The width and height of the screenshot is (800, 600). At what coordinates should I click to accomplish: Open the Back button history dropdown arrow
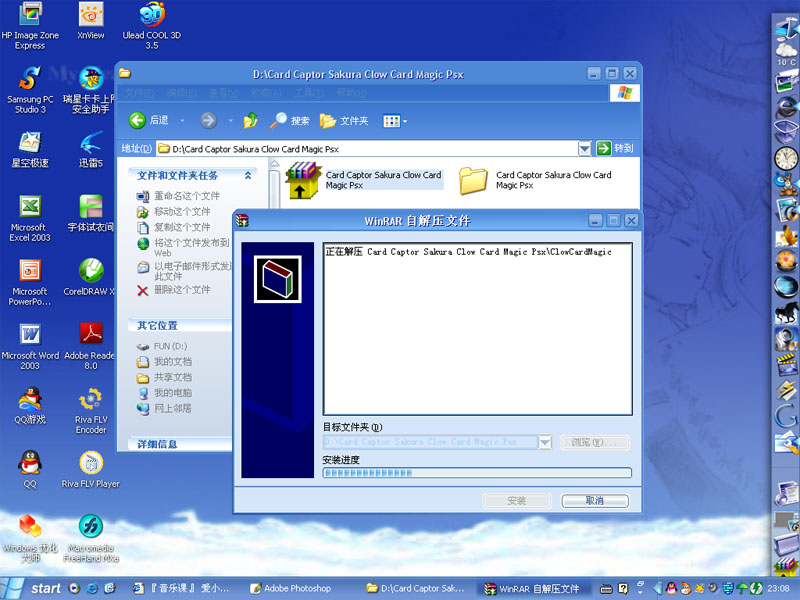[x=182, y=121]
